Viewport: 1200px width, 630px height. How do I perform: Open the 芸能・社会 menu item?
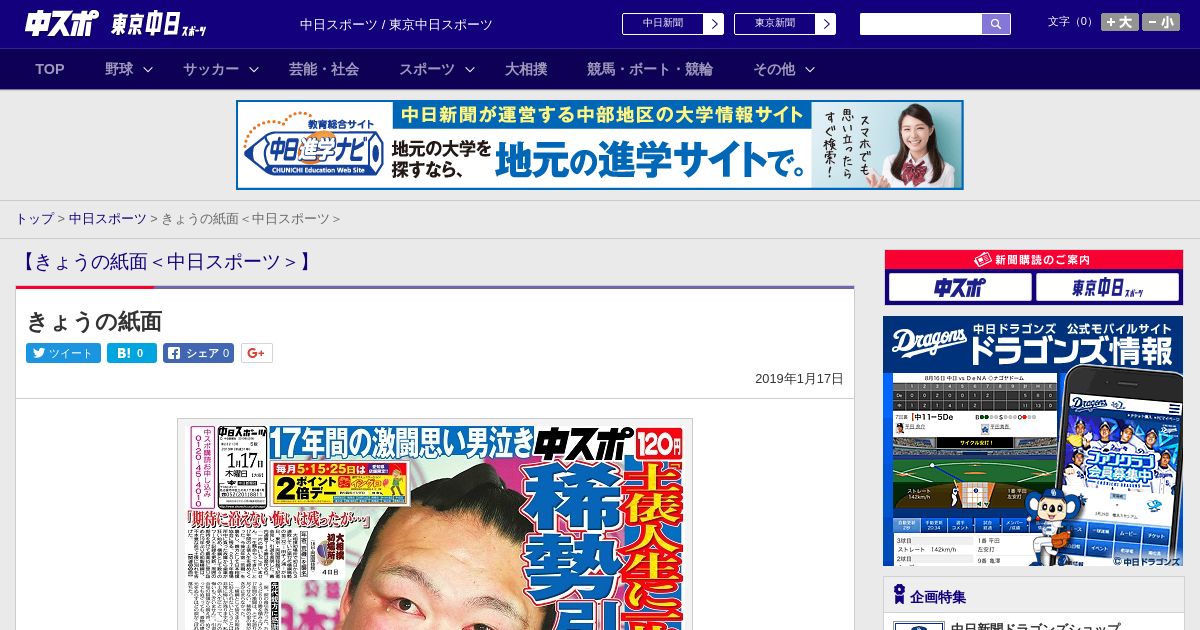point(324,69)
